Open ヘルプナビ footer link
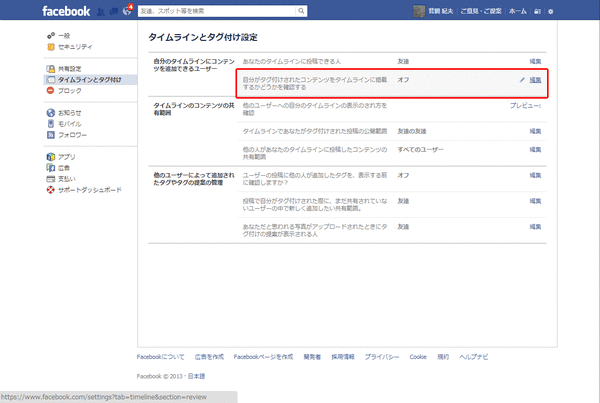The height and width of the screenshot is (403, 600). pyautogui.click(x=474, y=357)
